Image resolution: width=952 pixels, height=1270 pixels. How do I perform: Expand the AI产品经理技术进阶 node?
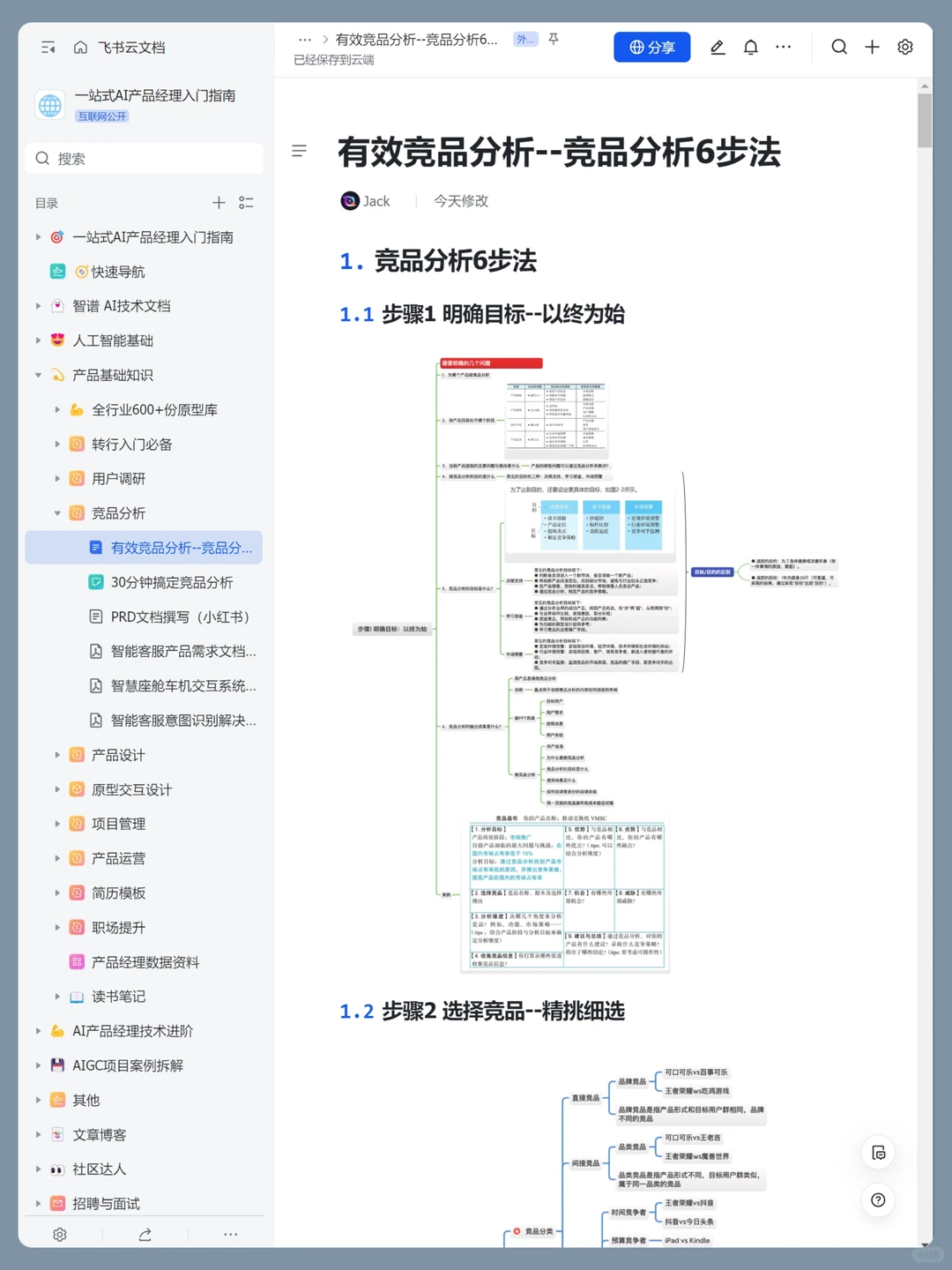tap(37, 1030)
